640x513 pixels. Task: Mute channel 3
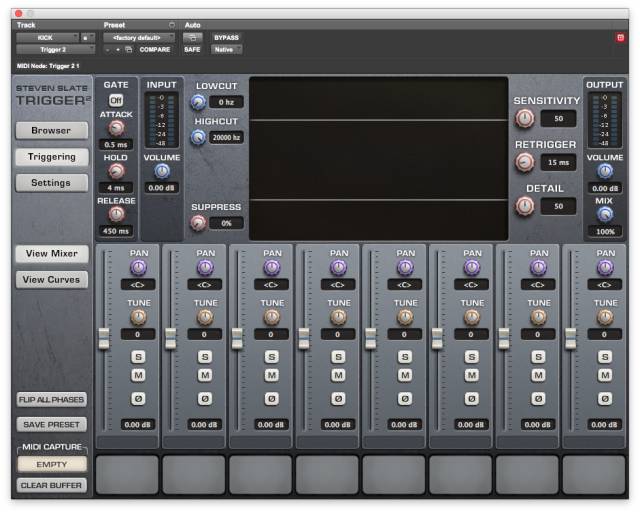(271, 375)
